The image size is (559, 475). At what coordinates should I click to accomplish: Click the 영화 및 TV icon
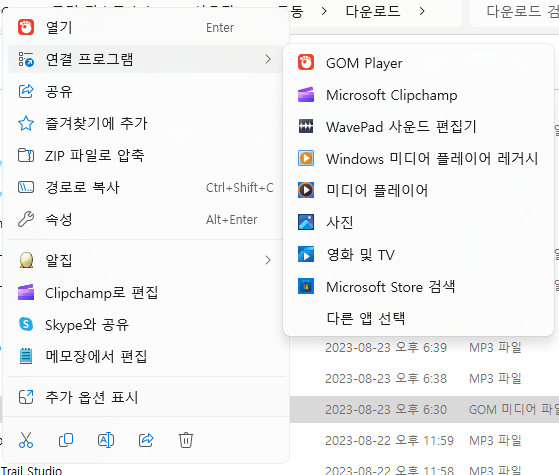pyautogui.click(x=306, y=254)
